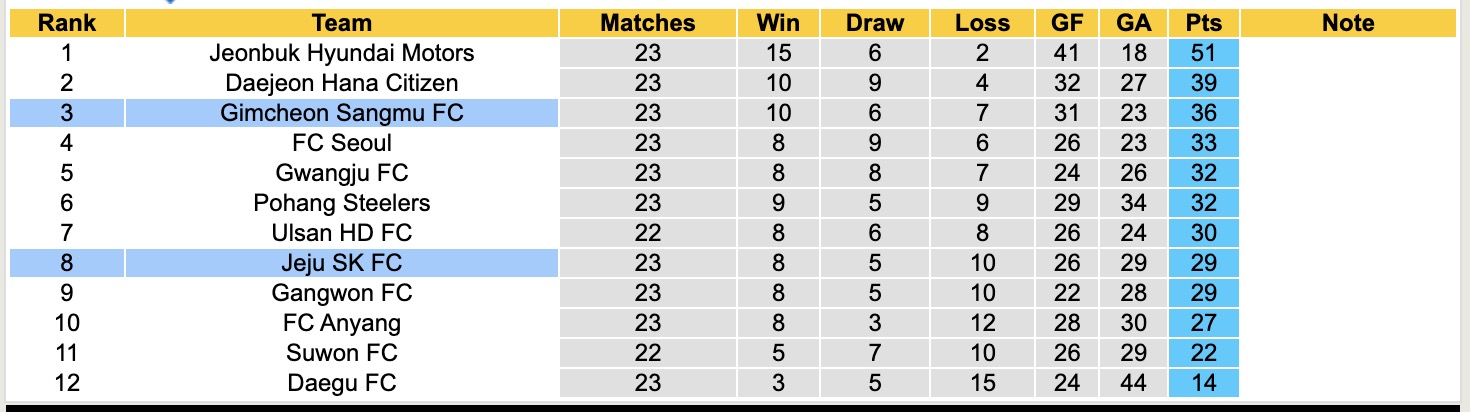Click highlighted Gimcheon Sangmu FC team
Image resolution: width=1470 pixels, height=412 pixels.
coord(341,113)
